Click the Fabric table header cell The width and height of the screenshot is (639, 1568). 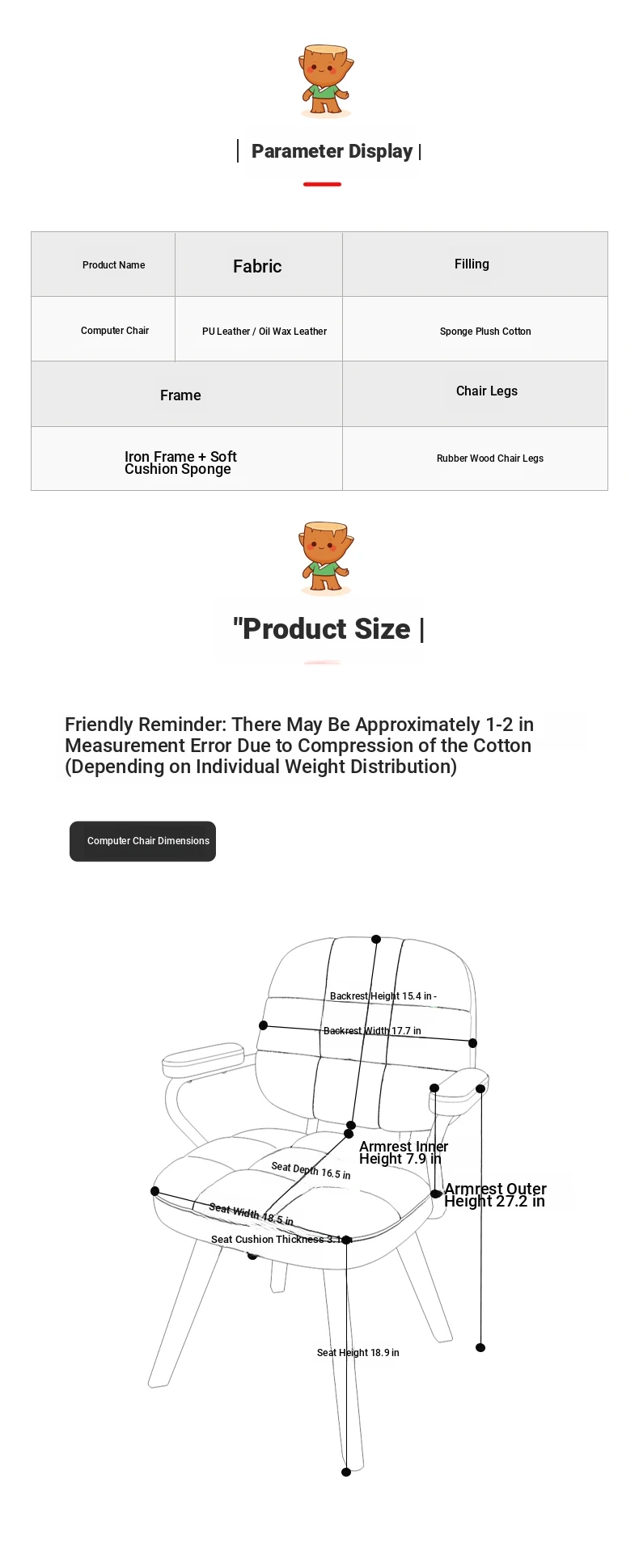tap(259, 264)
